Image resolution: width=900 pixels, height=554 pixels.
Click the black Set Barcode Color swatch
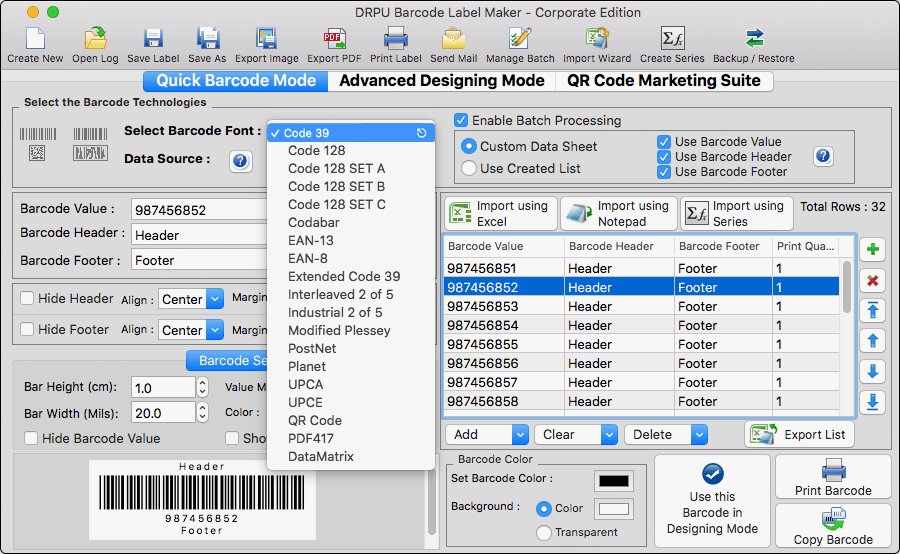(614, 481)
